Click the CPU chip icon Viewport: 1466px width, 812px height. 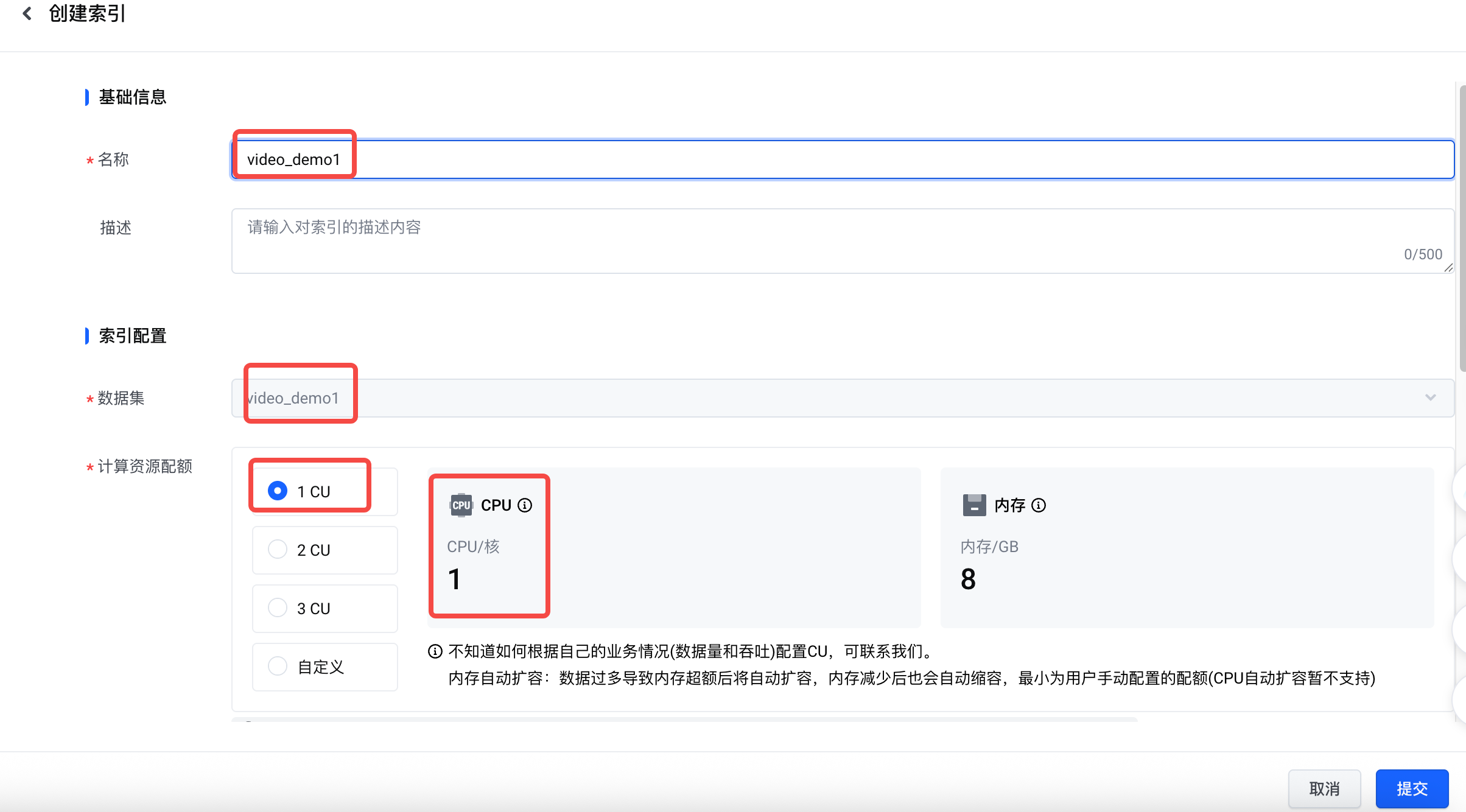pyautogui.click(x=461, y=505)
